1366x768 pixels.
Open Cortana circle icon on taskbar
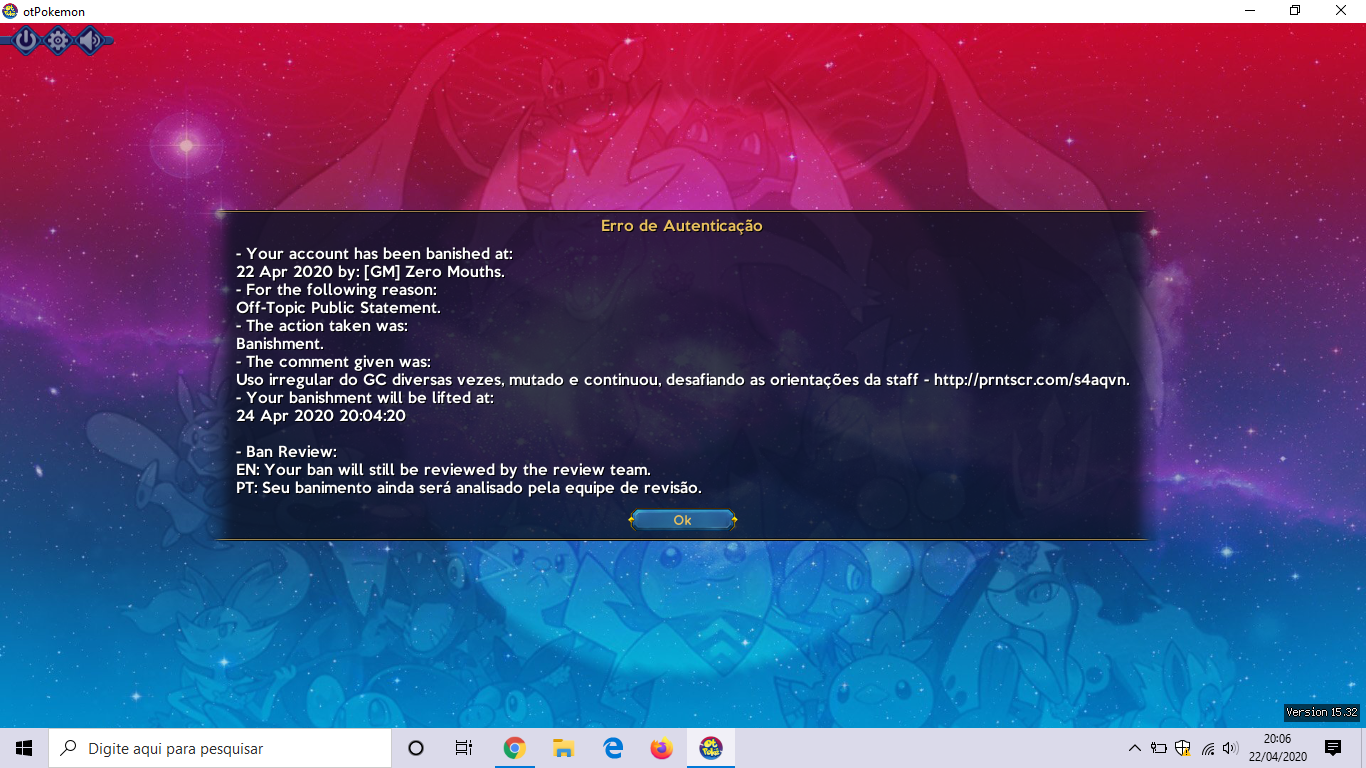coord(416,748)
